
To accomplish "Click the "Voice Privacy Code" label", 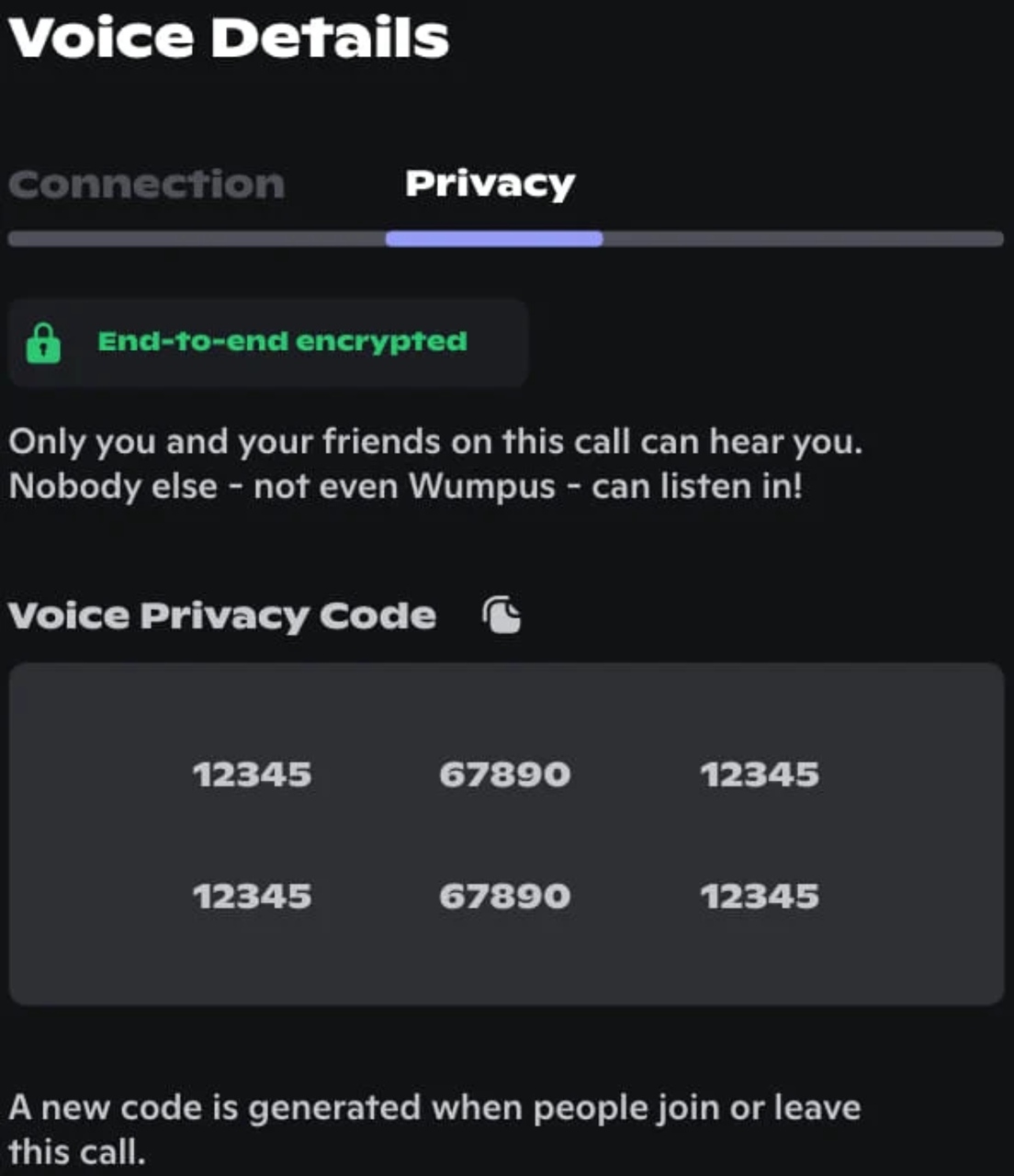I will [222, 616].
